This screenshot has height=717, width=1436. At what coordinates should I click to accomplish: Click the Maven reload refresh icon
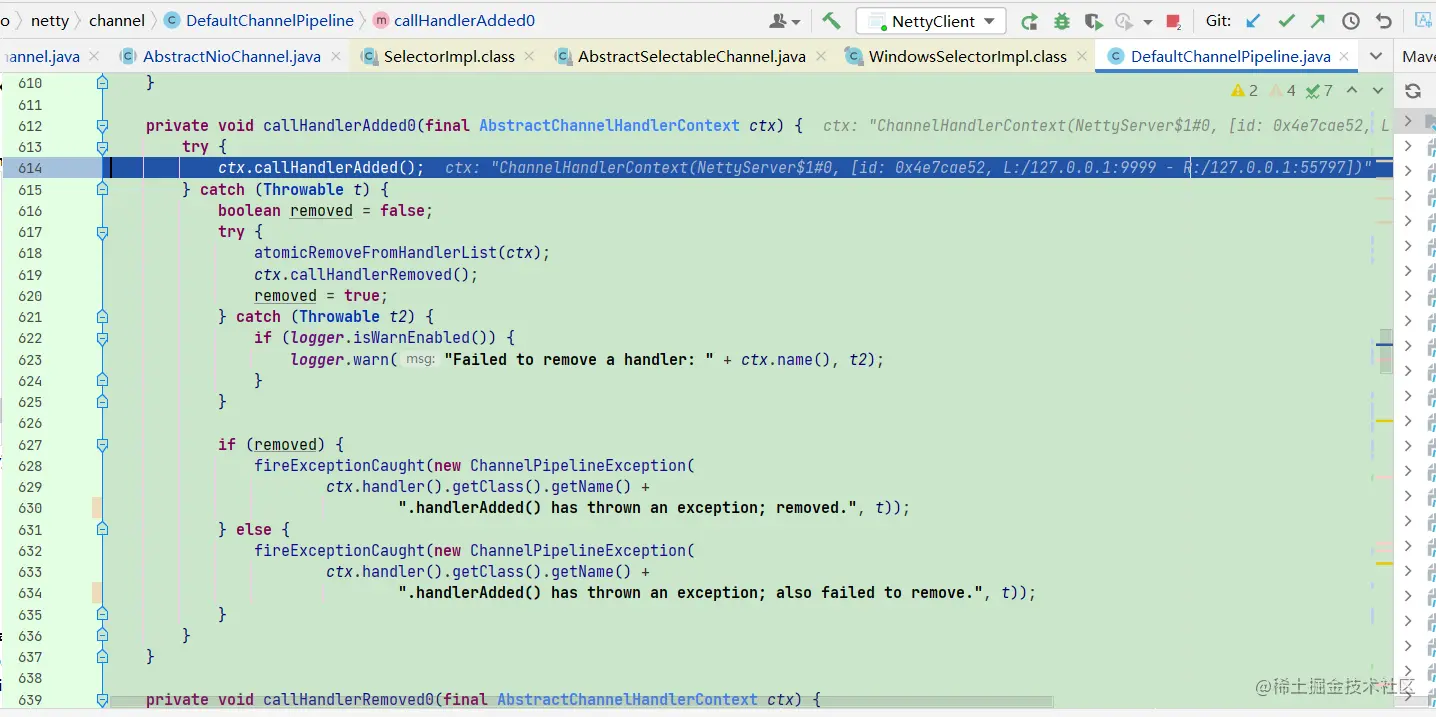[x=1413, y=91]
